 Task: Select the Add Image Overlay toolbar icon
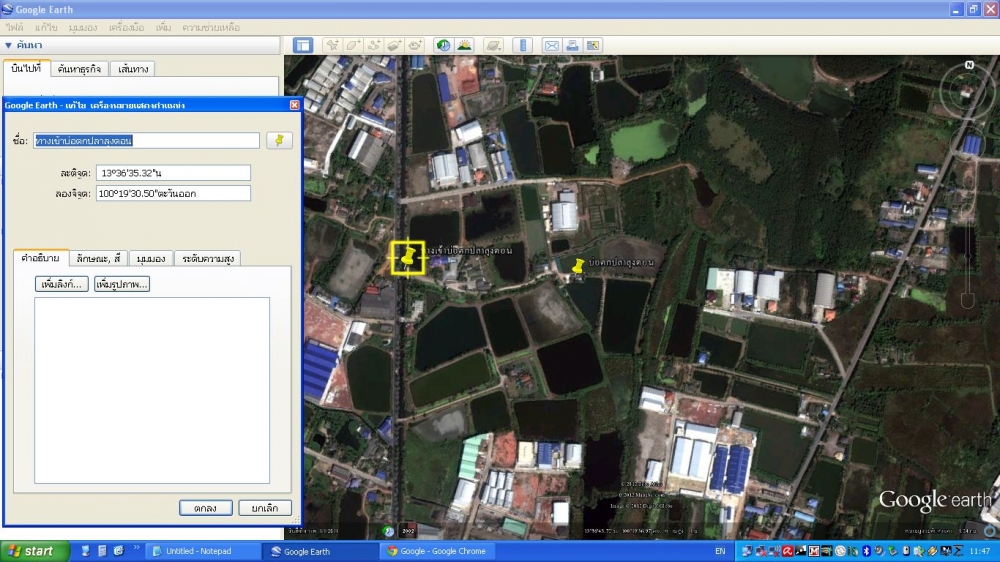pos(394,45)
